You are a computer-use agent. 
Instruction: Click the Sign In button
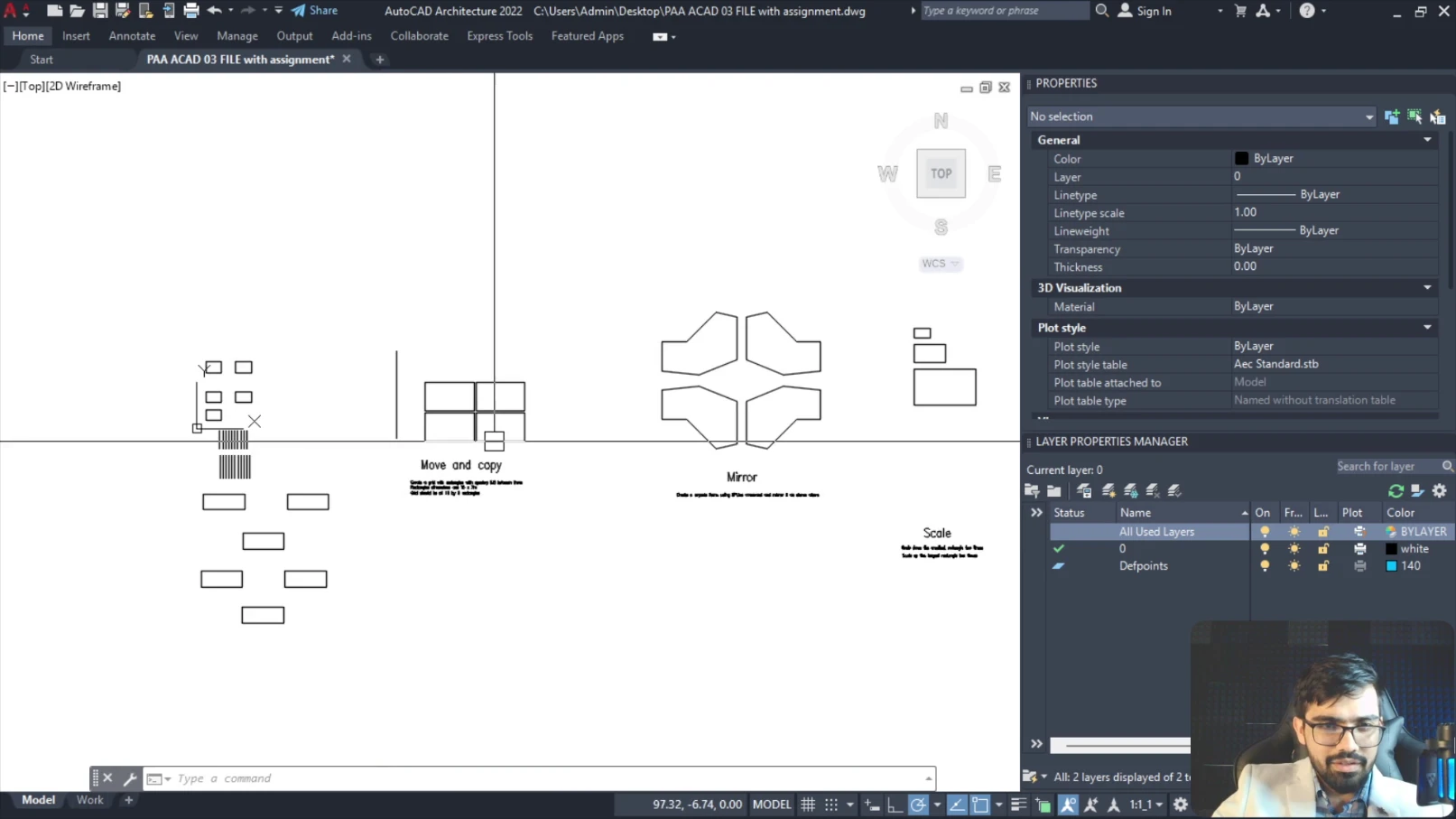click(1145, 11)
